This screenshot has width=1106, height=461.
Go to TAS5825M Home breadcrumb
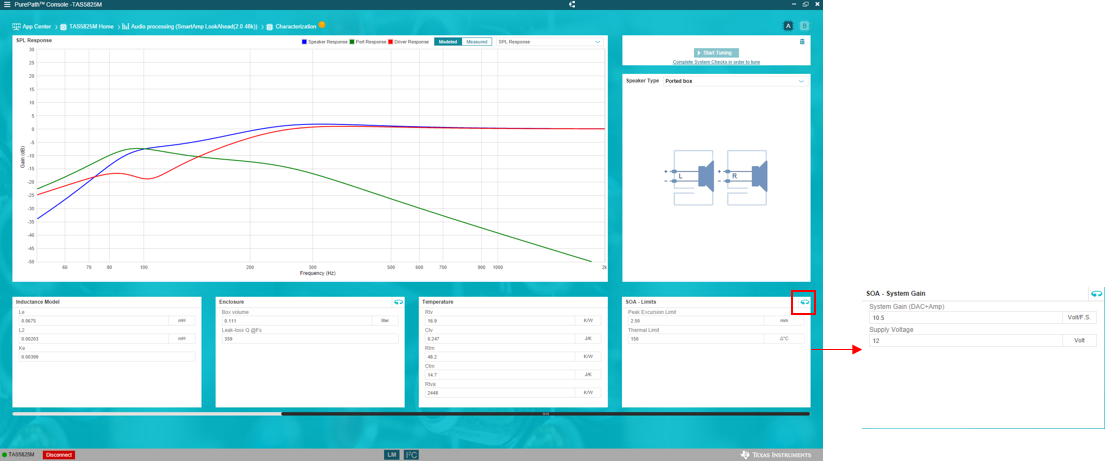[91, 27]
